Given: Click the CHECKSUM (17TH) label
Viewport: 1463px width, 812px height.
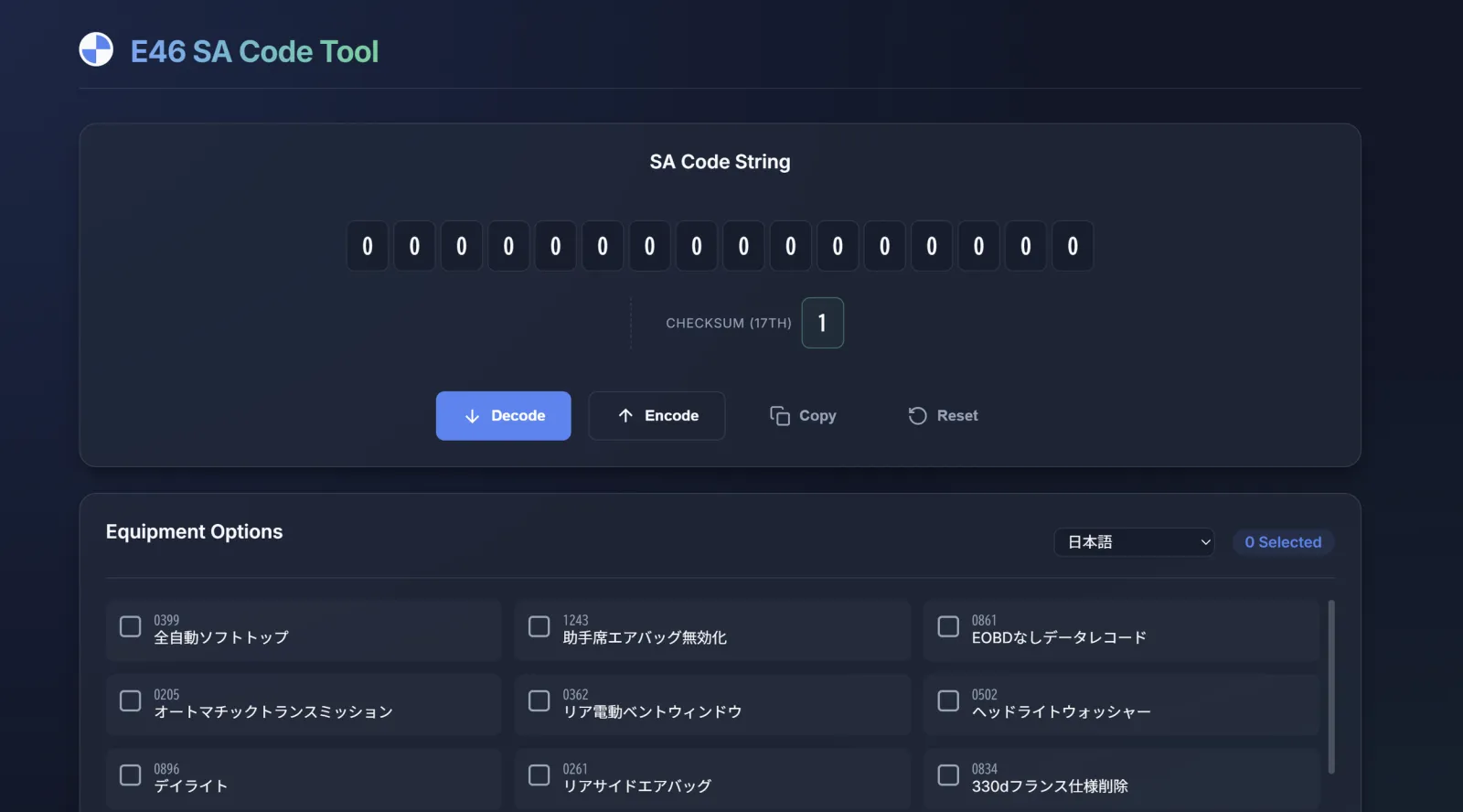Looking at the screenshot, I should pos(729,324).
